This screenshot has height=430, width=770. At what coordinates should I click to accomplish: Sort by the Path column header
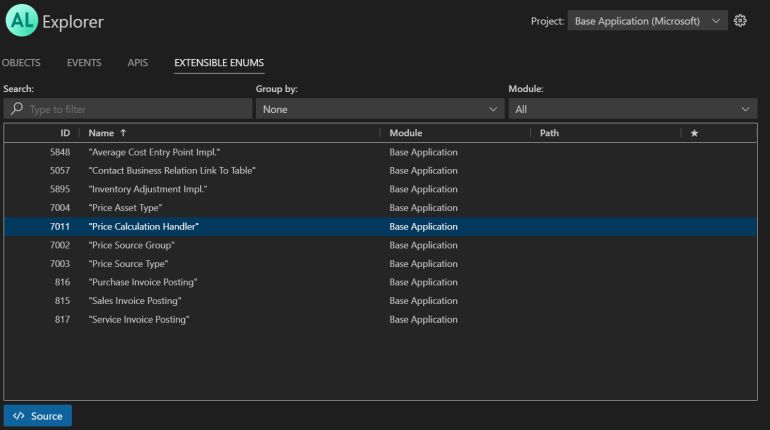click(549, 133)
